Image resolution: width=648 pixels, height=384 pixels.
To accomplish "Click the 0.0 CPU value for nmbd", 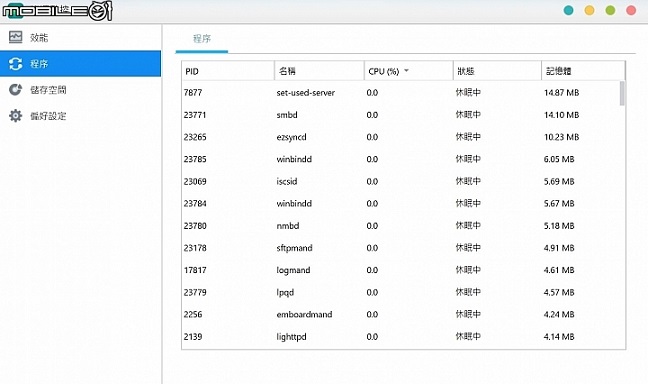I will tap(372, 226).
